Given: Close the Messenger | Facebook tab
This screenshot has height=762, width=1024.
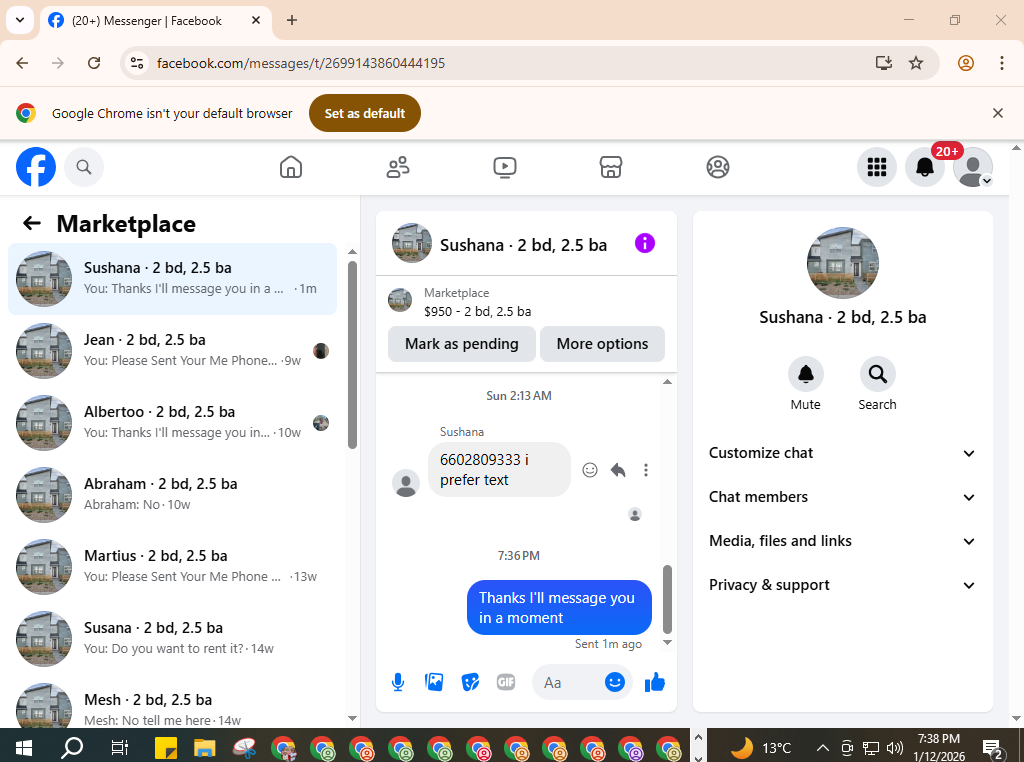Looking at the screenshot, I should [256, 20].
